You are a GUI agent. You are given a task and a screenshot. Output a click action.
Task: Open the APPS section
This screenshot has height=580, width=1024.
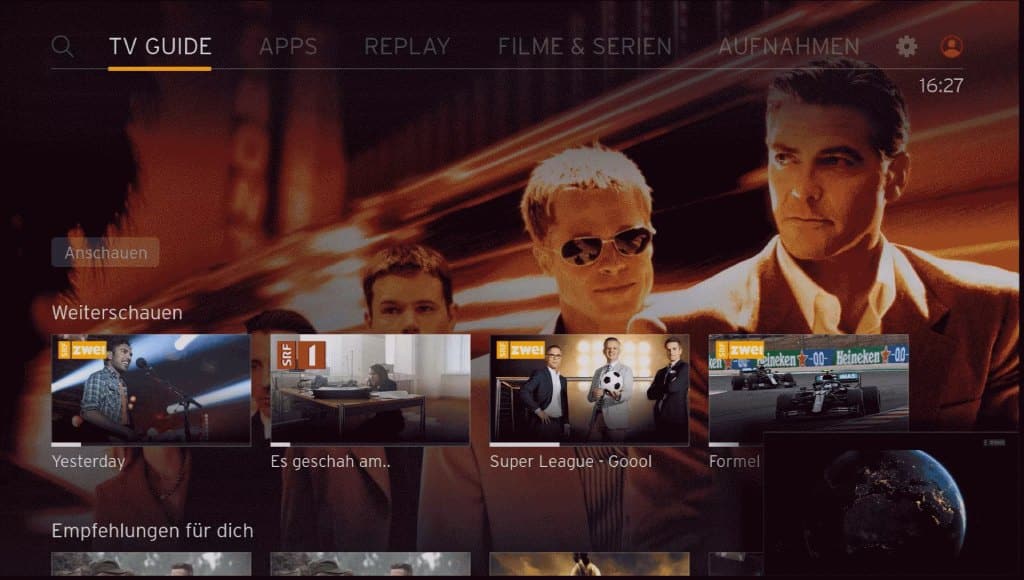[288, 46]
